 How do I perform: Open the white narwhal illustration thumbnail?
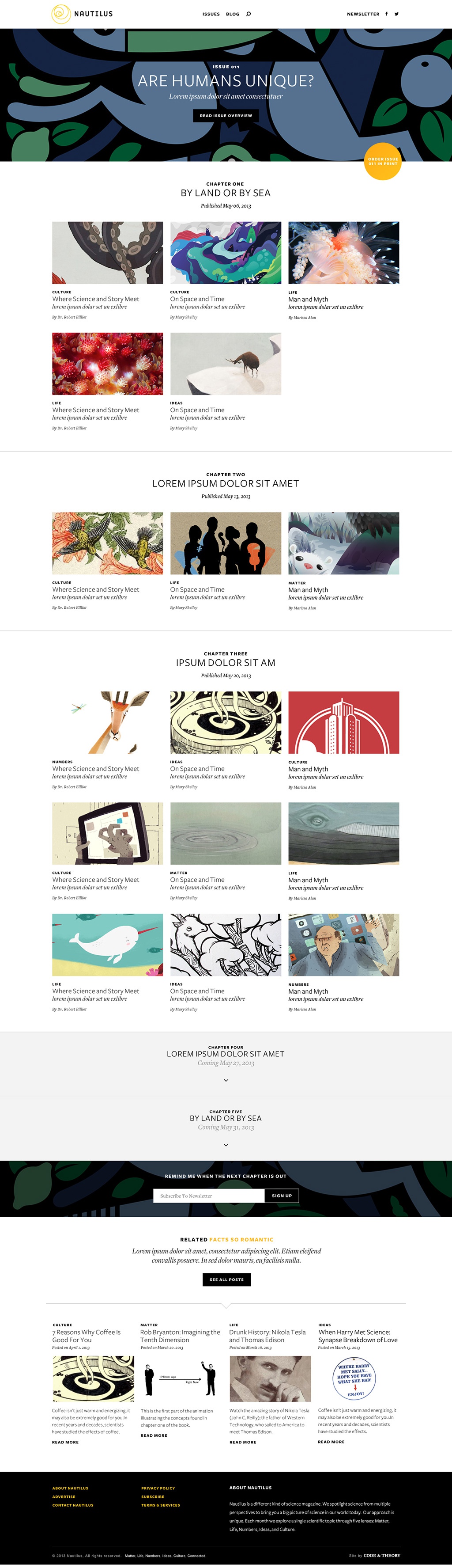point(108,945)
